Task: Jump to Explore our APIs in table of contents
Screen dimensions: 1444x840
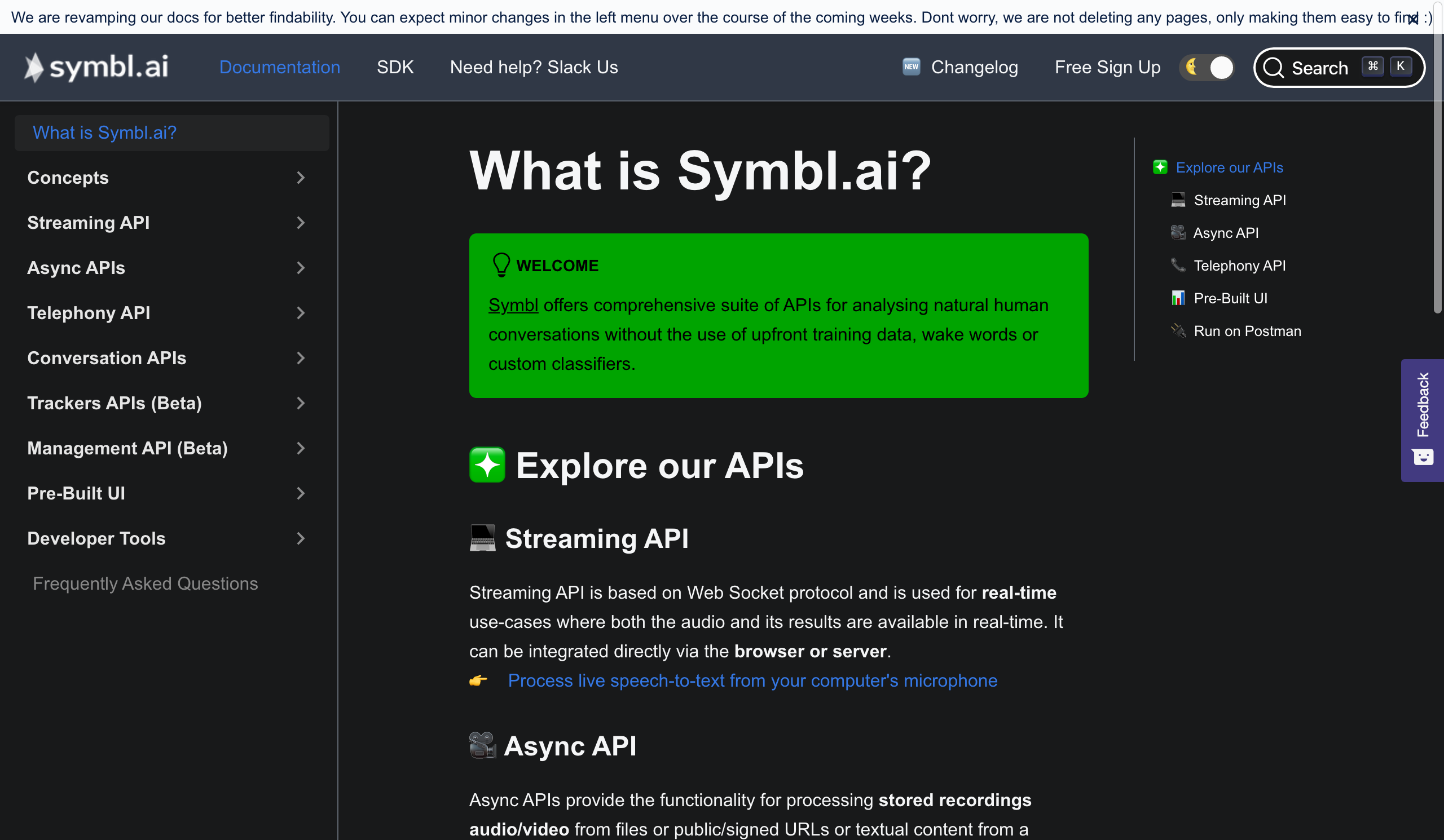Action: click(1230, 167)
